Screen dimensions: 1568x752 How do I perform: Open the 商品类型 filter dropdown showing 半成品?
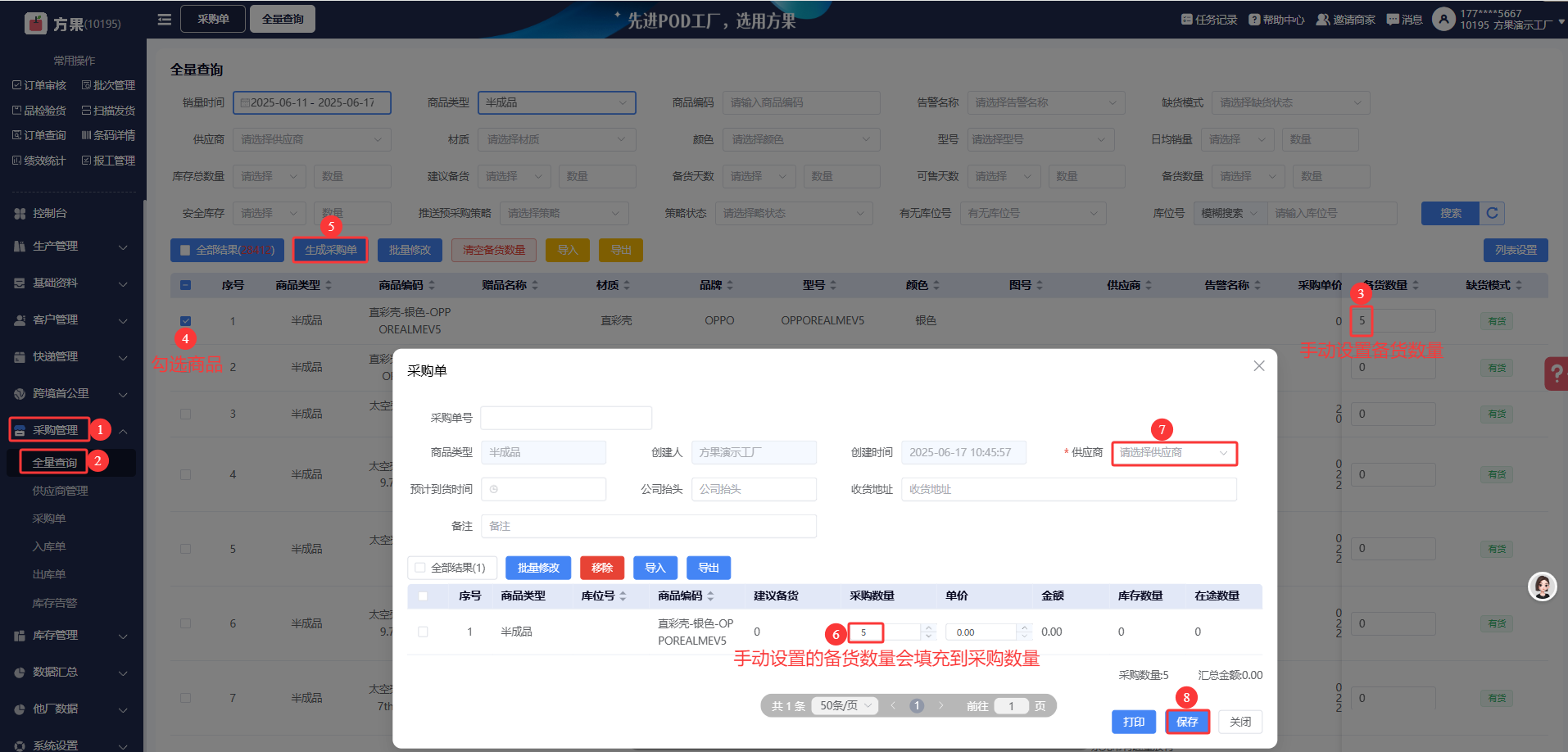point(557,102)
